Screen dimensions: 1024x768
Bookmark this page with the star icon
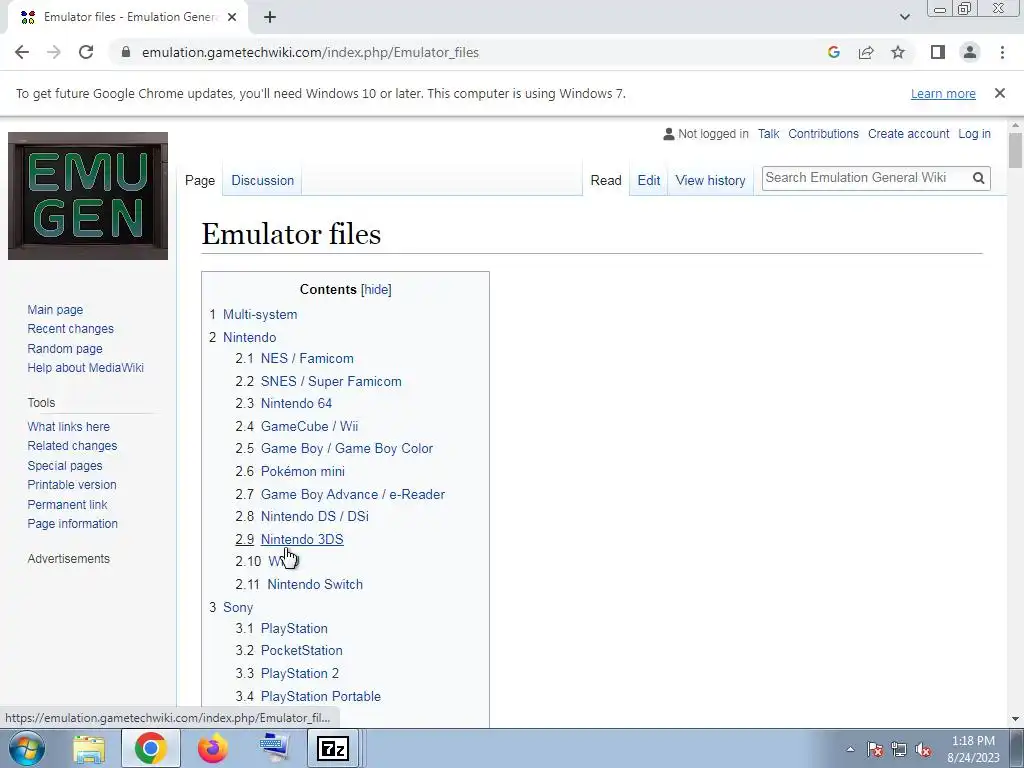pyautogui.click(x=898, y=52)
